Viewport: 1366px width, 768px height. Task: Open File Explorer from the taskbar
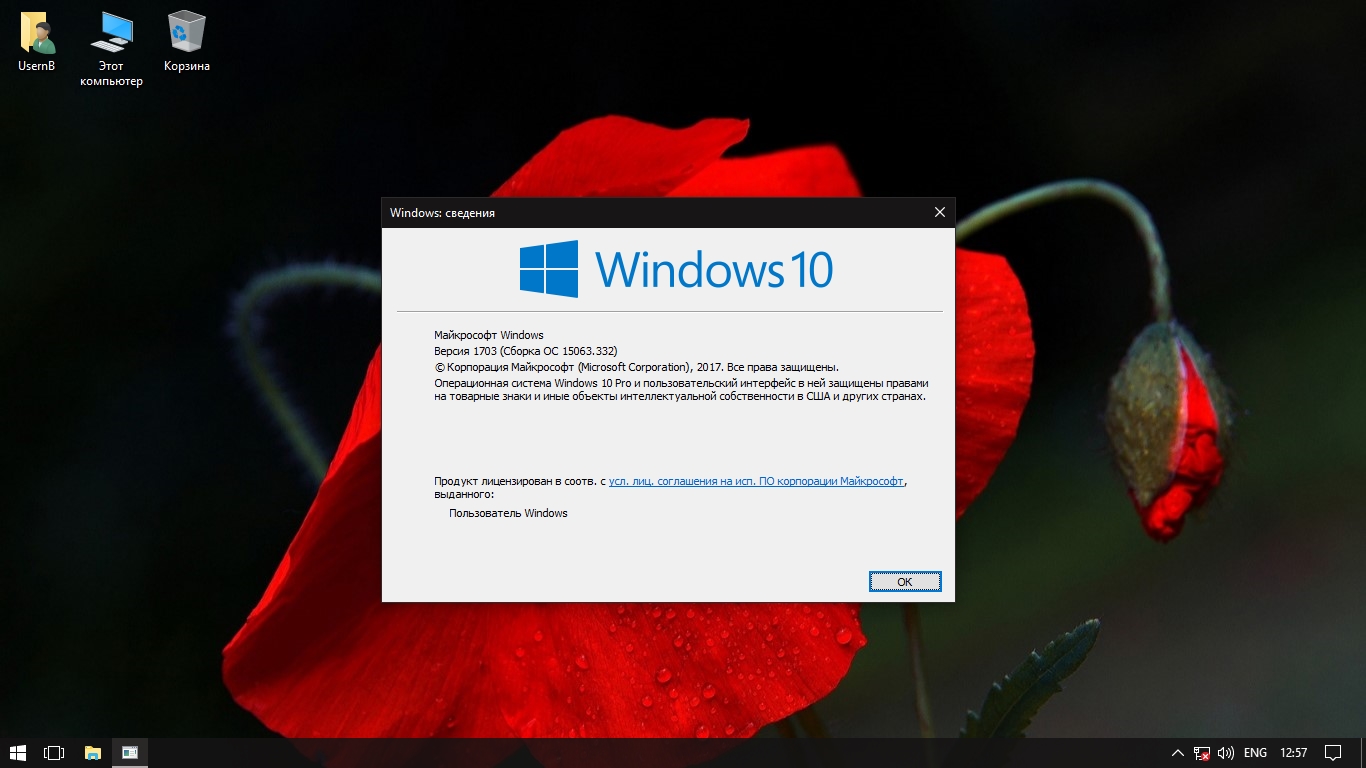[92, 752]
